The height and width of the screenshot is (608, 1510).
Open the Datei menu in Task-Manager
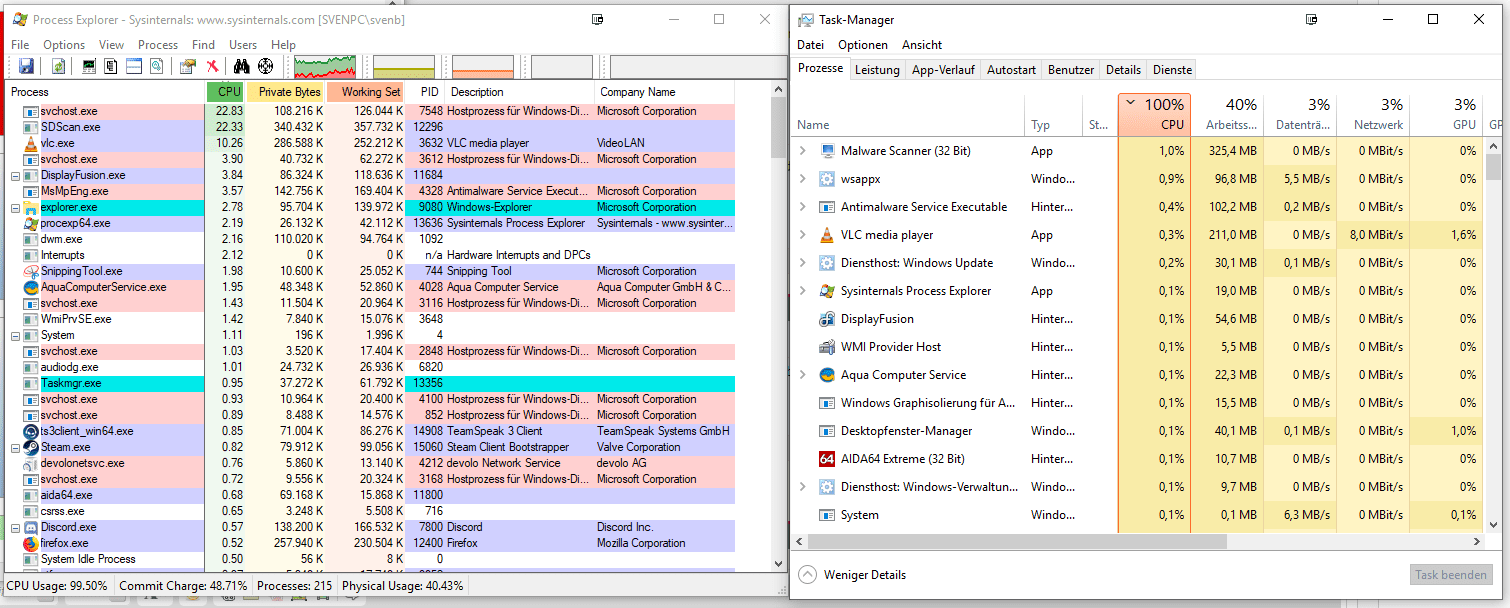click(810, 45)
